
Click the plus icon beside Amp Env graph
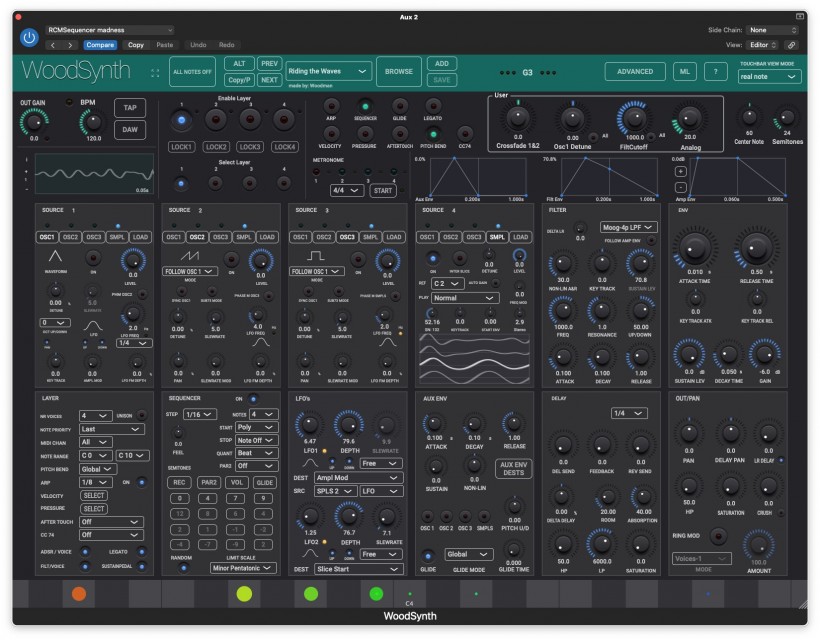click(x=680, y=171)
